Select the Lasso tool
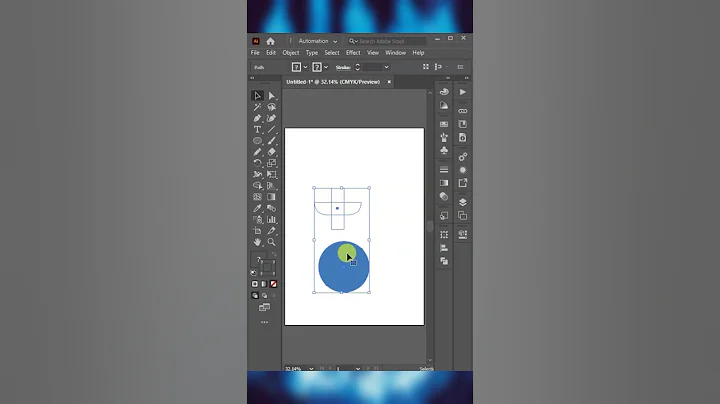Screen dimensions: 720x404 pyautogui.click(x=271, y=107)
